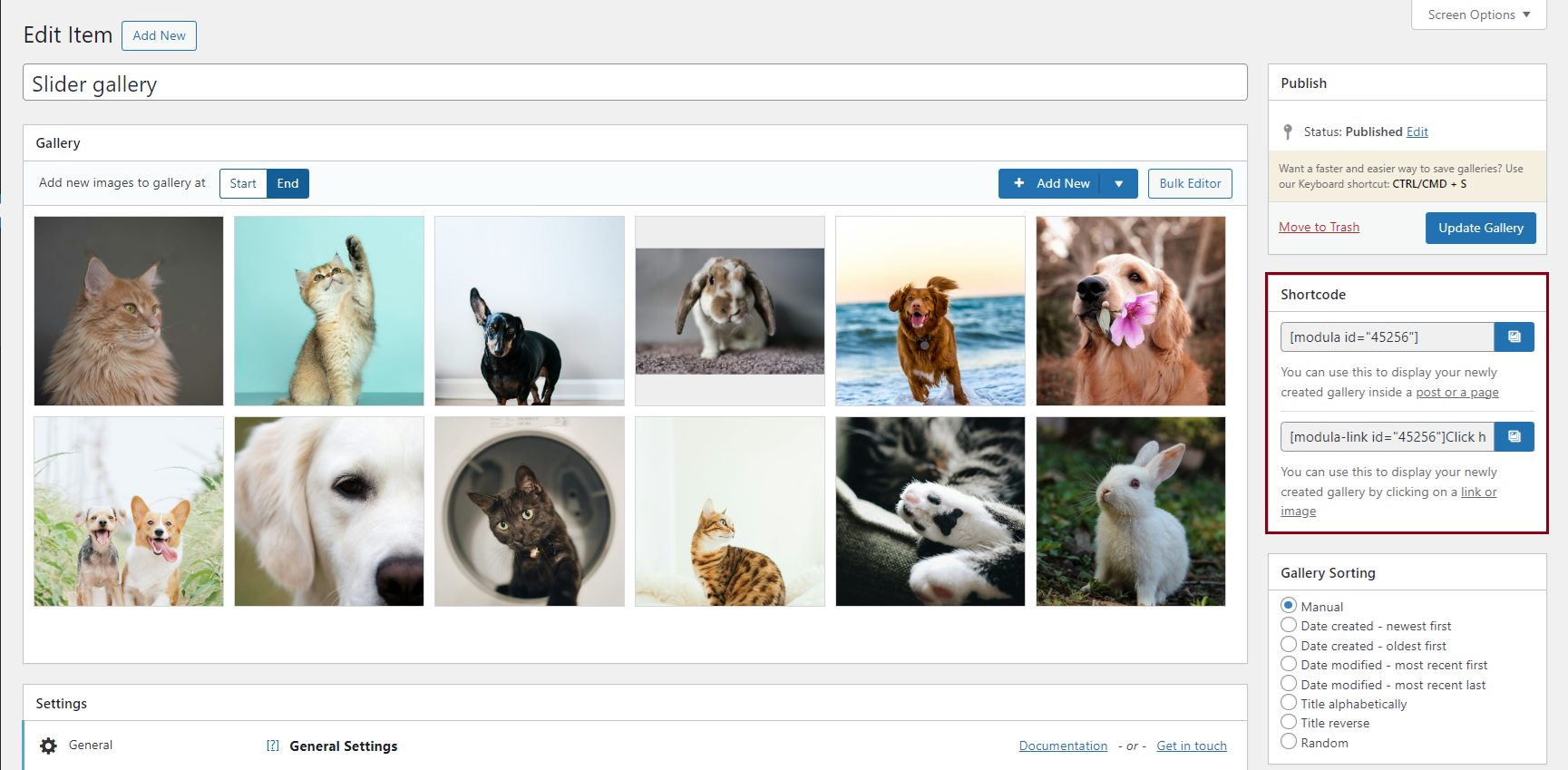The height and width of the screenshot is (770, 1568).
Task: Copy the modula id shortcode
Action: pyautogui.click(x=1514, y=337)
